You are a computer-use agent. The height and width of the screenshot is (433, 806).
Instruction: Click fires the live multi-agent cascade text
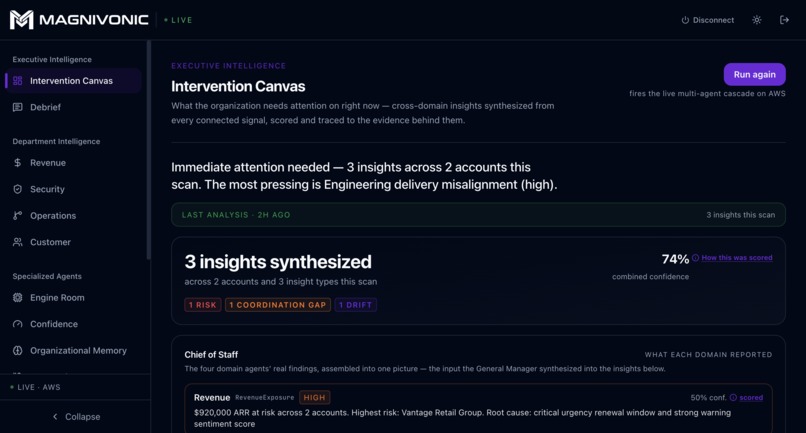coord(707,94)
